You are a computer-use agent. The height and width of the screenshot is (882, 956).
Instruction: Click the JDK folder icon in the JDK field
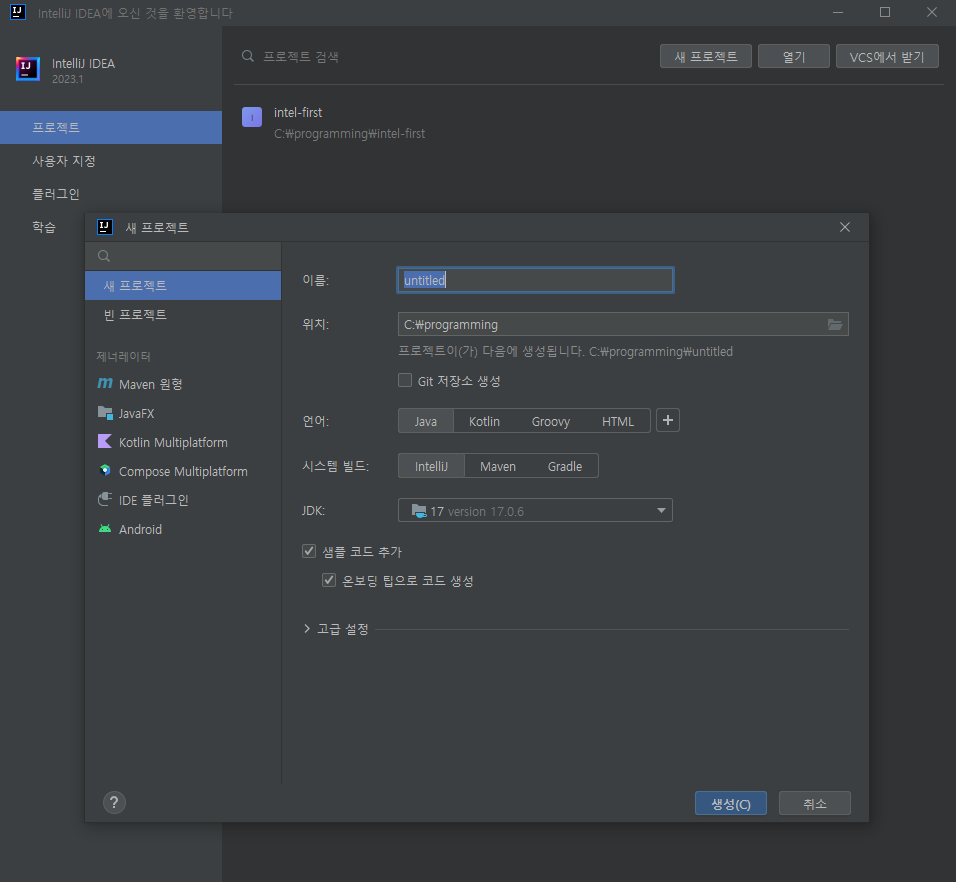[419, 511]
